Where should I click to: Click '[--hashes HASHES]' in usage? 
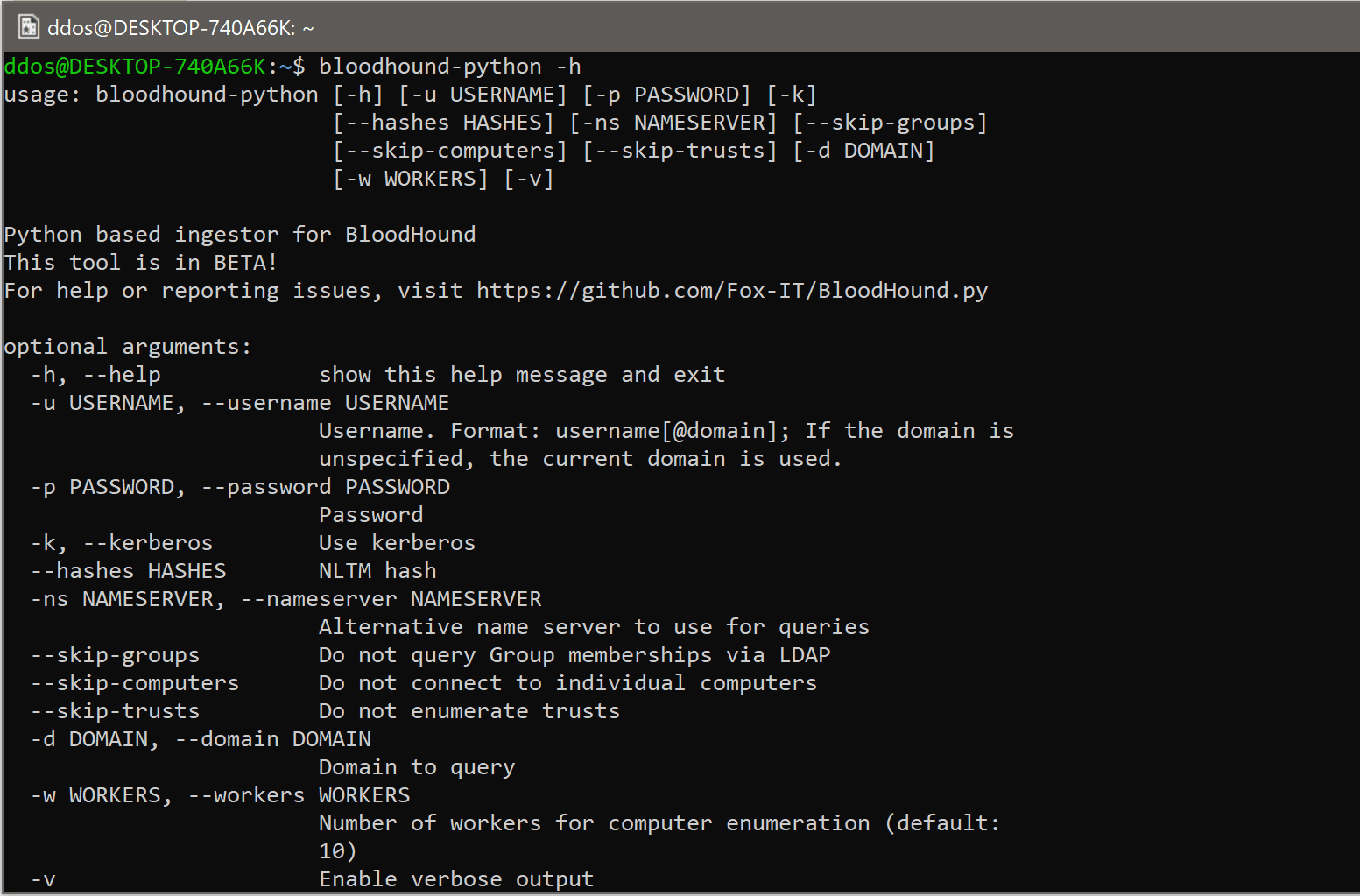click(443, 123)
